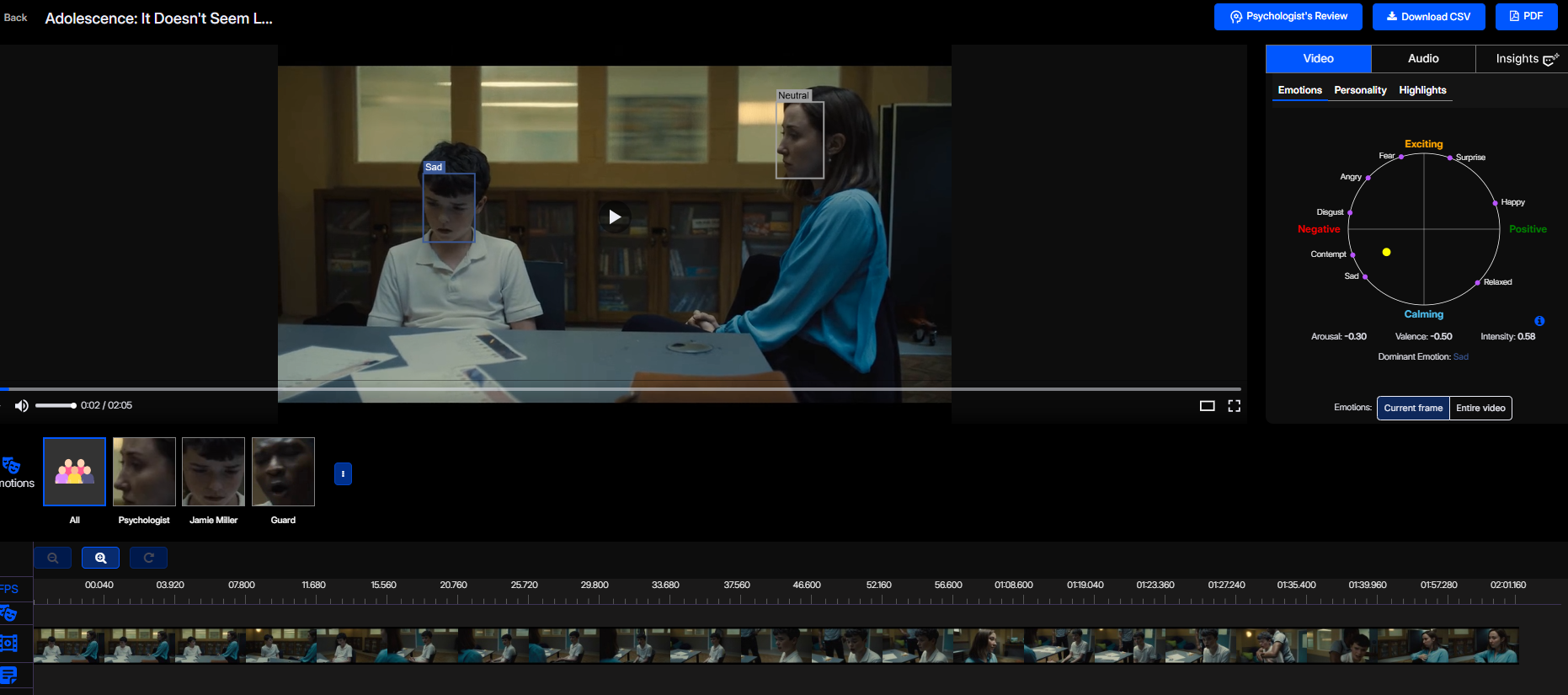Screen dimensions: 1568x695
Task: Click the Happy point on the emotion wheel
Action: [1495, 203]
